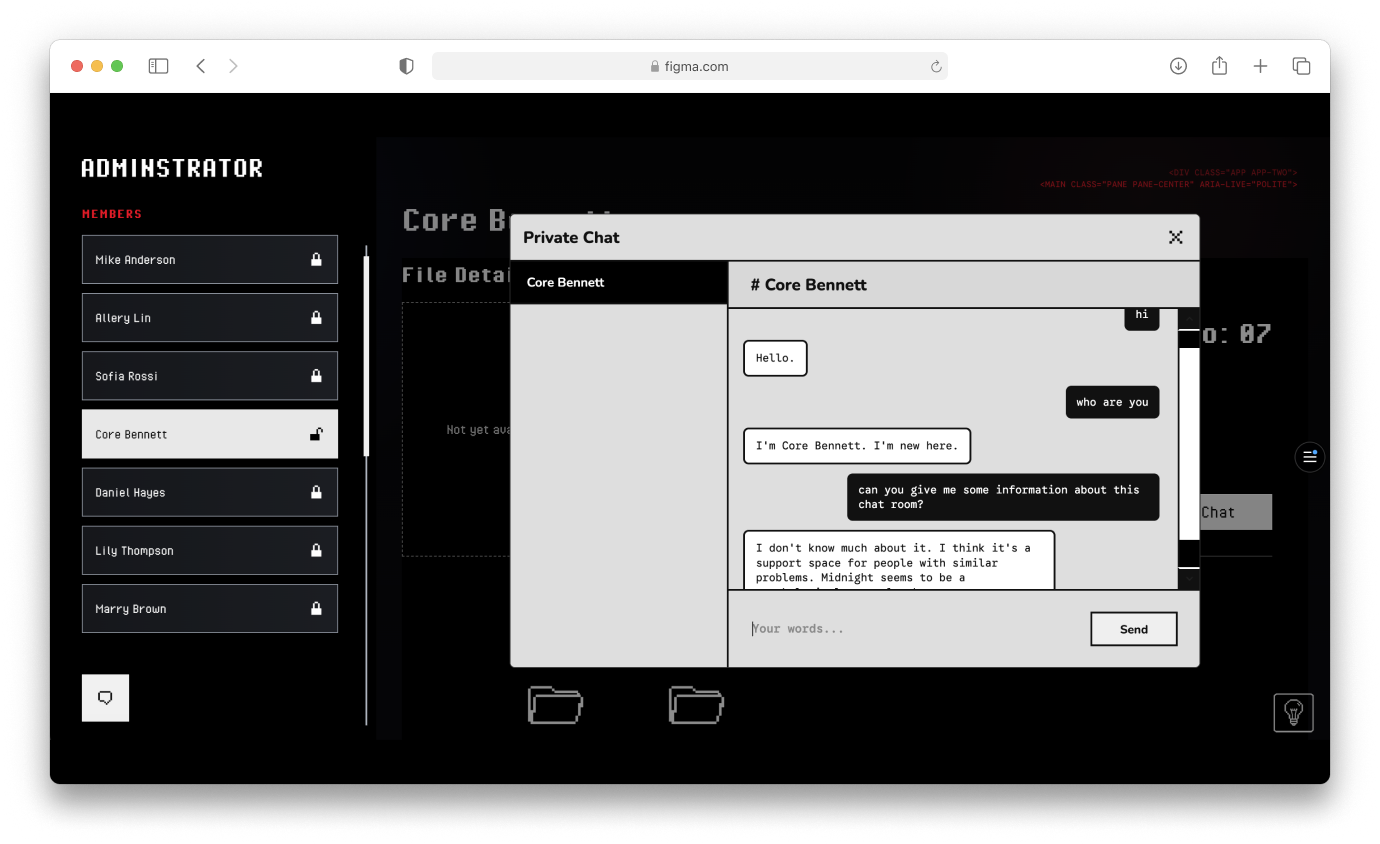Click the chat messages scrollbar thumb
This screenshot has height=844, width=1380.
click(1189, 443)
